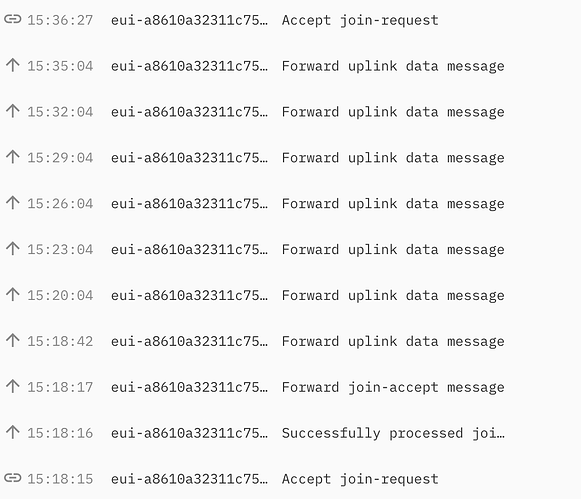Click uplink arrow icon at 15:32:04
The image size is (581, 499).
pos(13,111)
